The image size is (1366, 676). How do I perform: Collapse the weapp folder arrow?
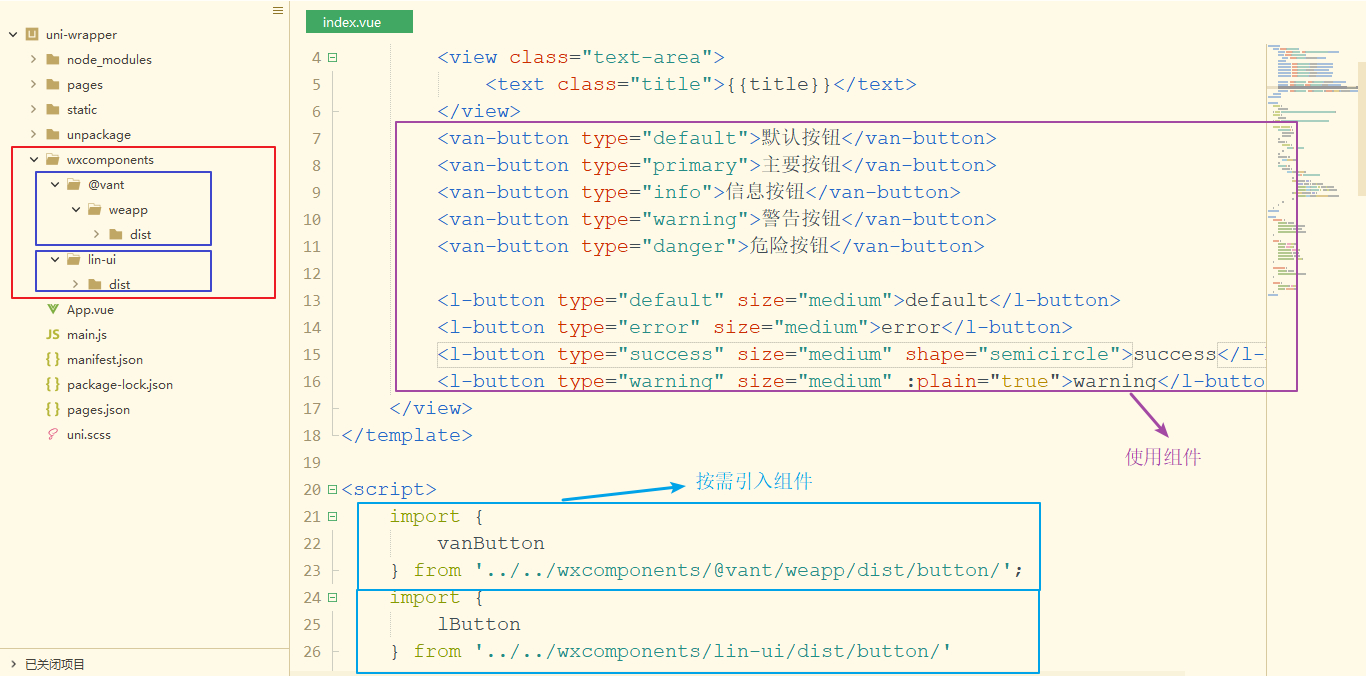75,209
